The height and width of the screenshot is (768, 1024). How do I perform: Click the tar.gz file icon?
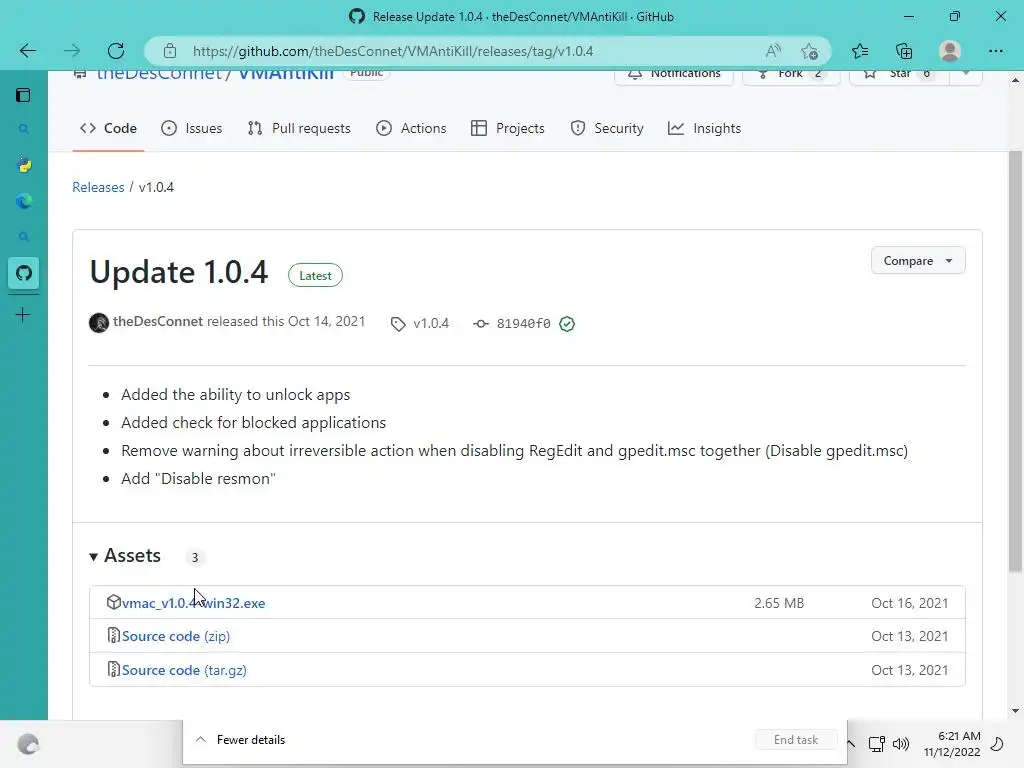[114, 669]
